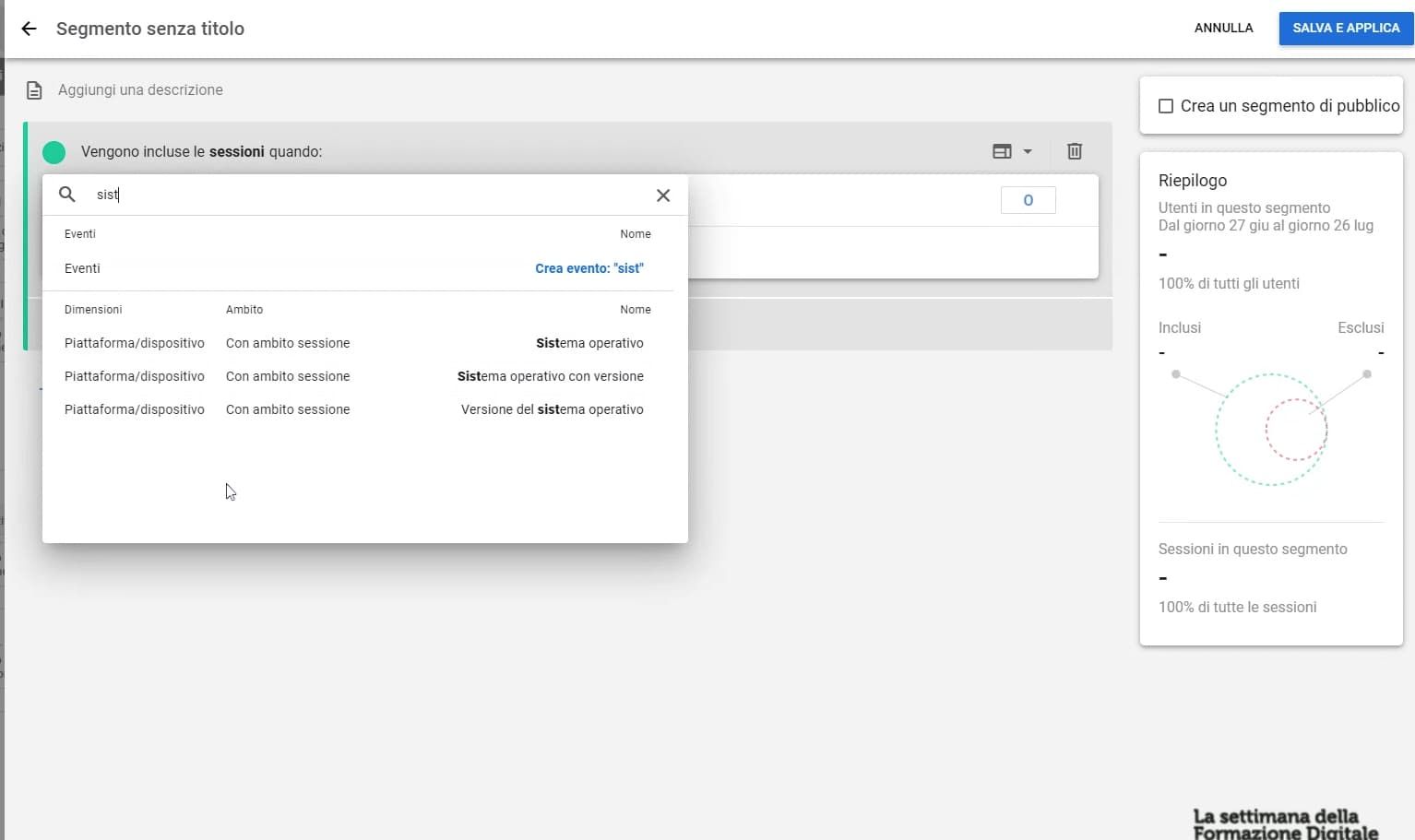The width and height of the screenshot is (1415, 840).
Task: Click ANNULLA to cancel
Action: click(1223, 28)
